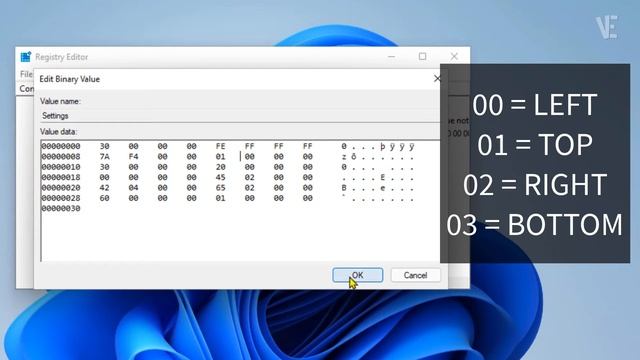
Task: Select byte 65 in row 00000020
Action: 220,188
